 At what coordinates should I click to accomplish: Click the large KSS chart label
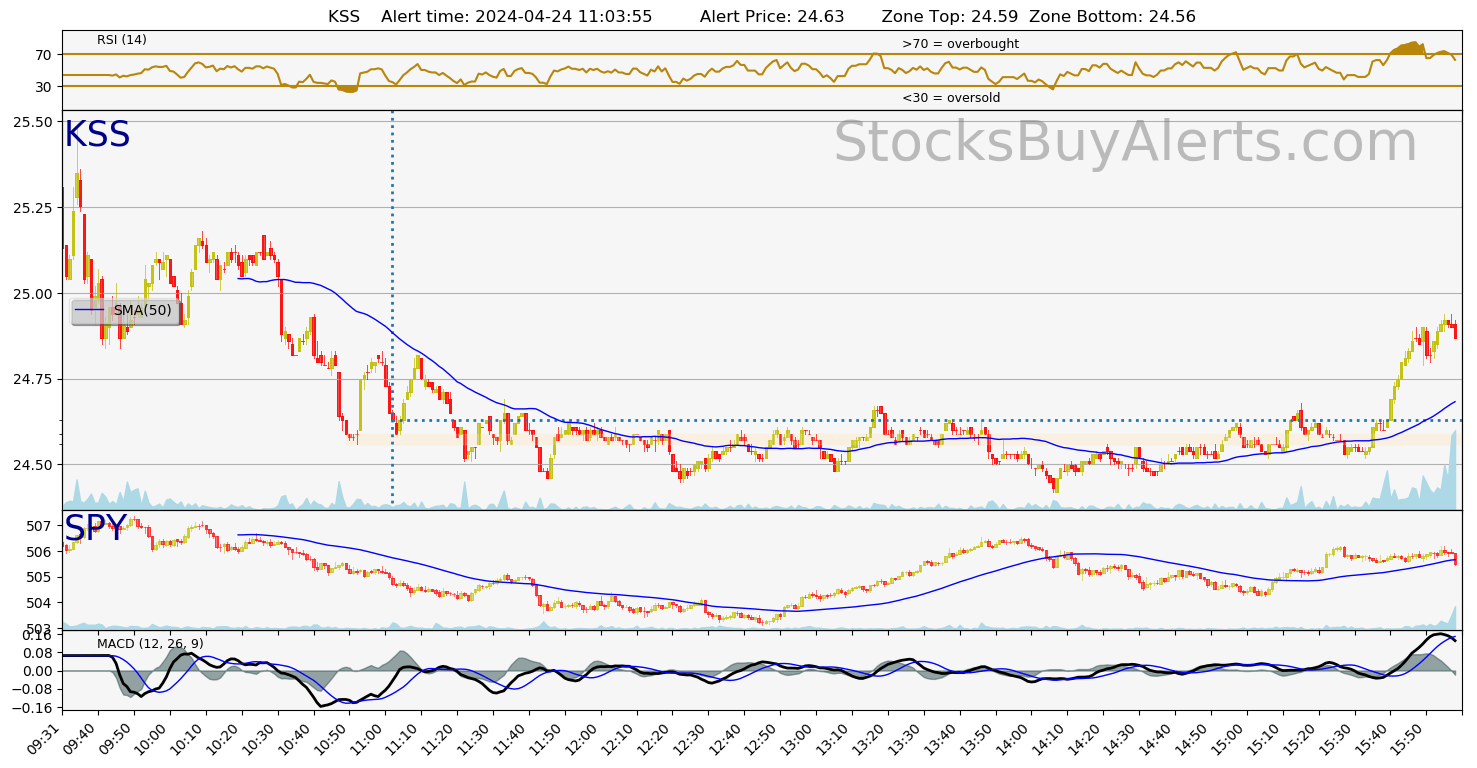pyautogui.click(x=97, y=135)
